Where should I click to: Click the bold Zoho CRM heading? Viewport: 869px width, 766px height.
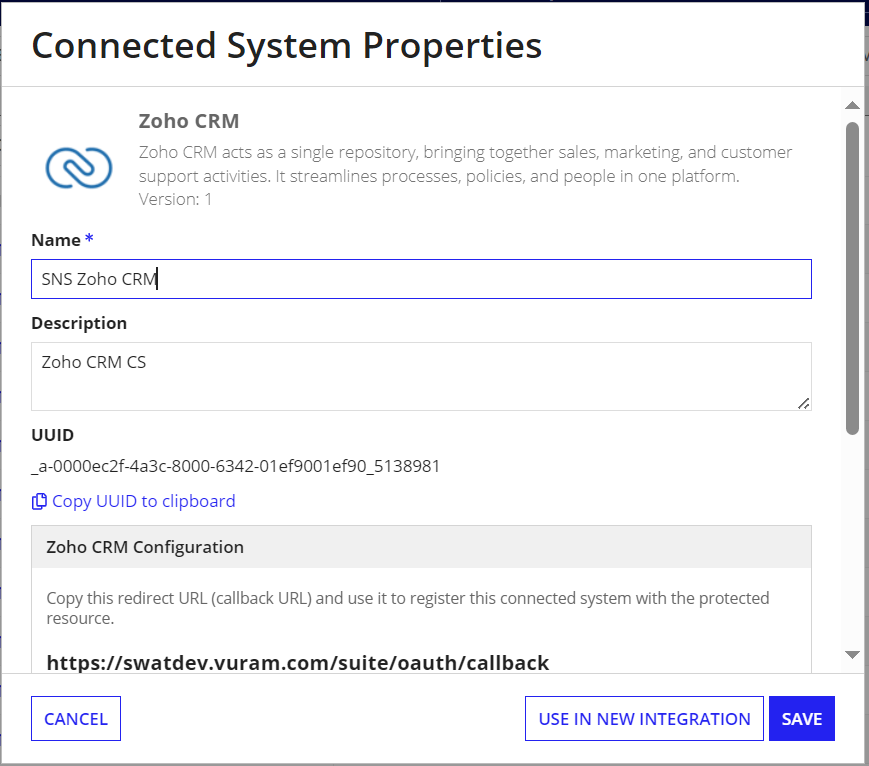(189, 121)
